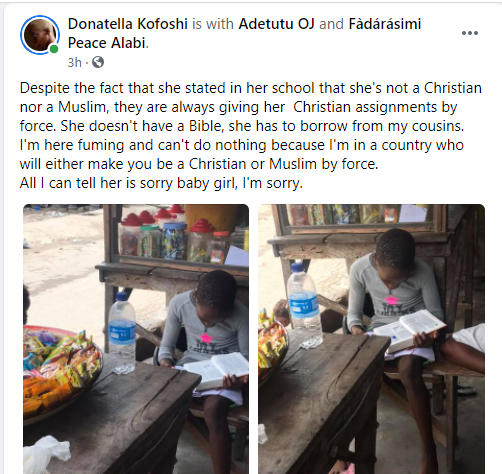Open Donatella Kofoshi's profile picture
The image size is (502, 474).
[40, 35]
